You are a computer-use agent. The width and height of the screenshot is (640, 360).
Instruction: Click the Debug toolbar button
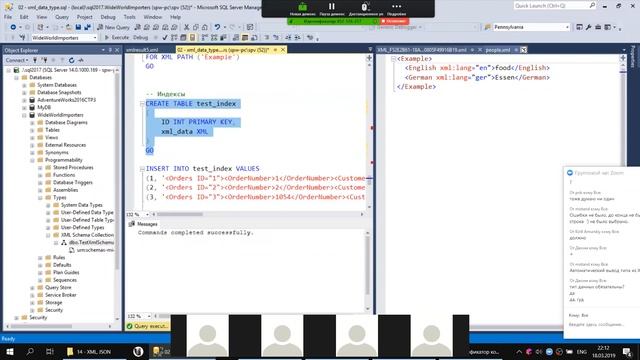coord(140,38)
